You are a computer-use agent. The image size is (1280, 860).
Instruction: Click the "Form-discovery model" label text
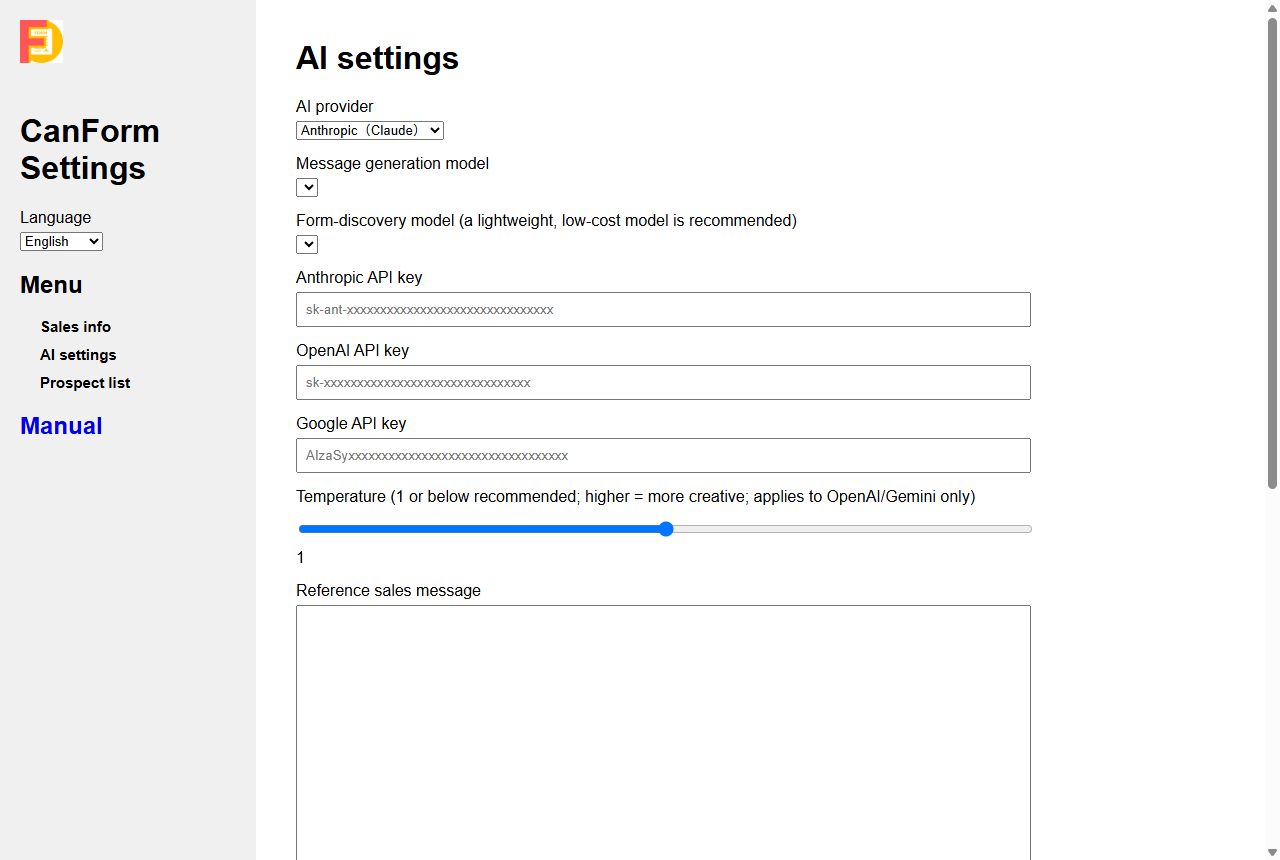[x=546, y=220]
